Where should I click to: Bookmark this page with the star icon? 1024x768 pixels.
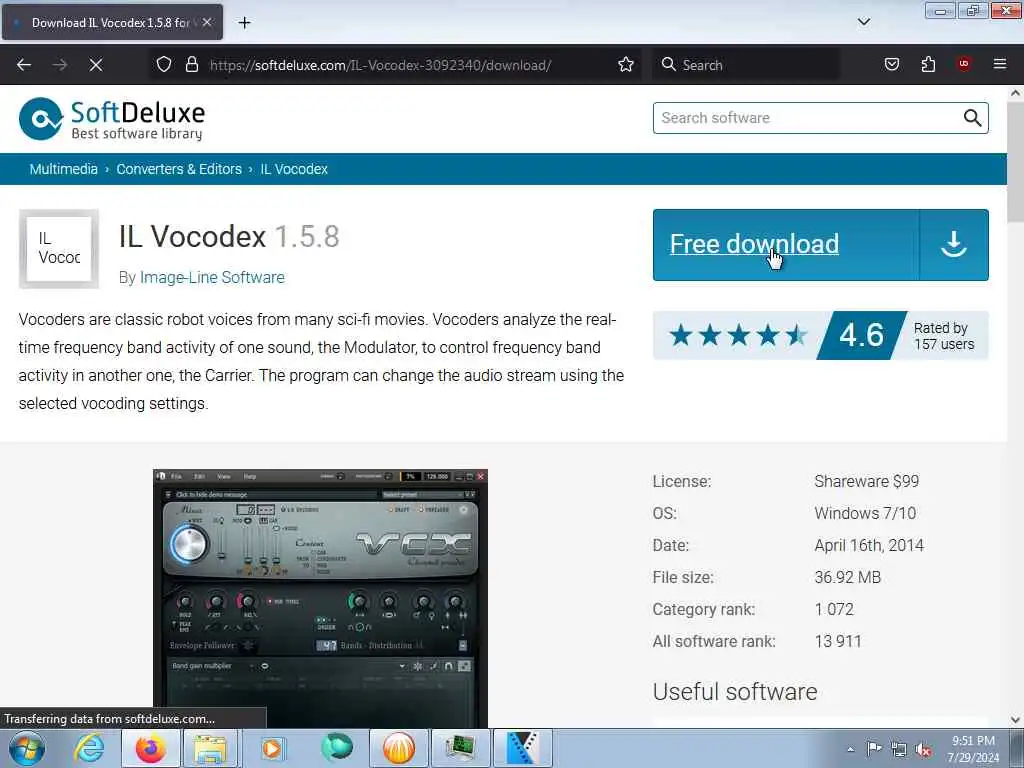(626, 65)
